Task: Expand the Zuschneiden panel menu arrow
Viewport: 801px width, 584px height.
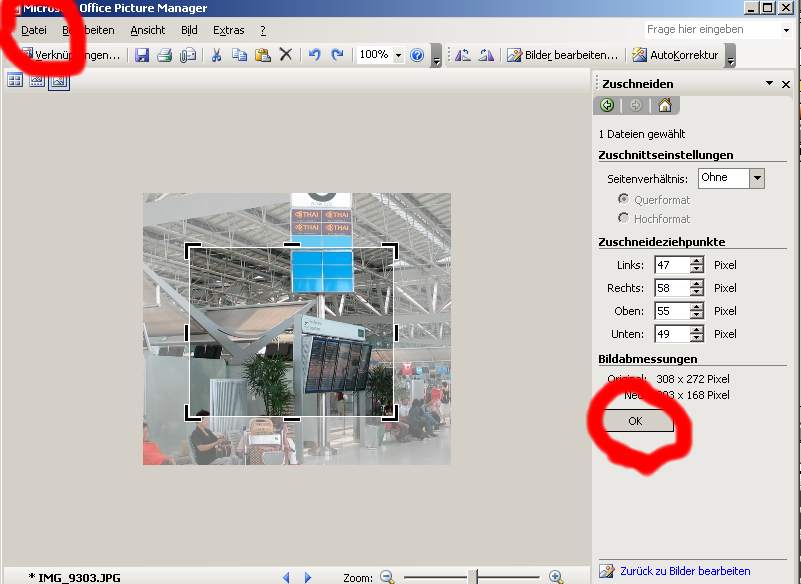Action: tap(769, 84)
